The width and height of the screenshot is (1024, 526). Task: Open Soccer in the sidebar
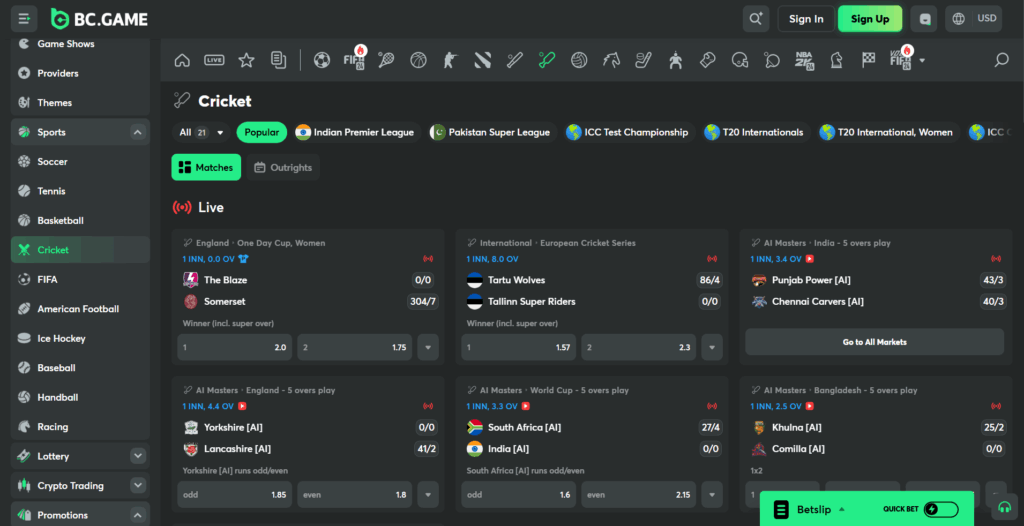[x=80, y=161]
